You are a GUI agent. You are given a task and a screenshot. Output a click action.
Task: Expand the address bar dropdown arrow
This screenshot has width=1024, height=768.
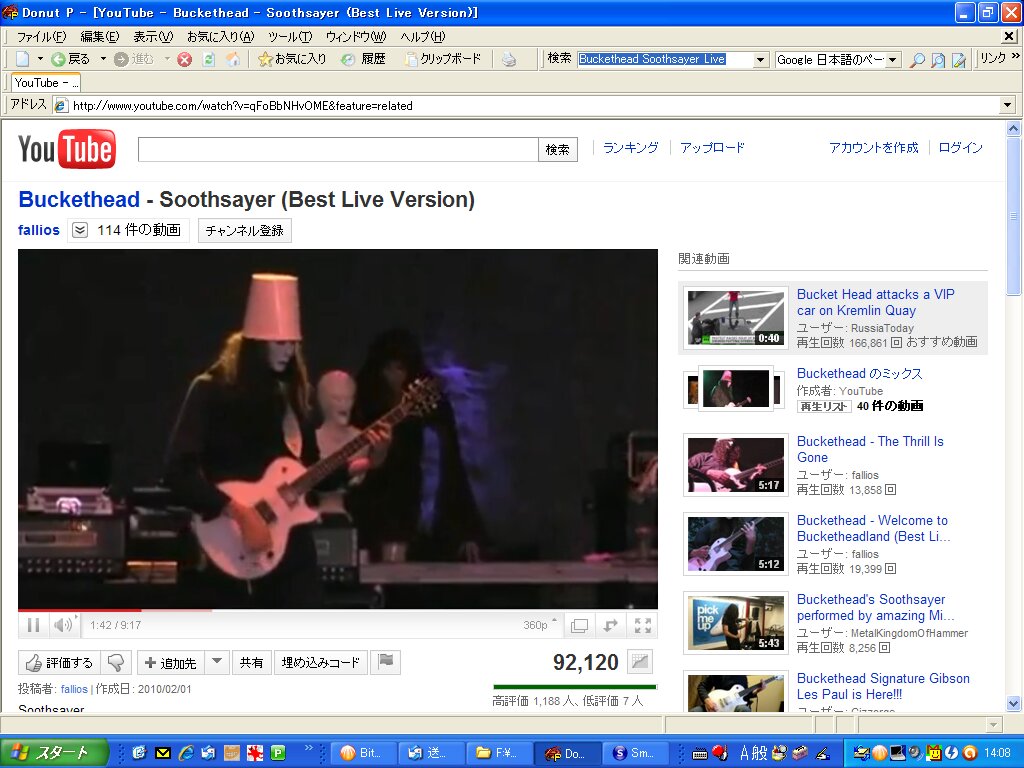(x=1008, y=104)
